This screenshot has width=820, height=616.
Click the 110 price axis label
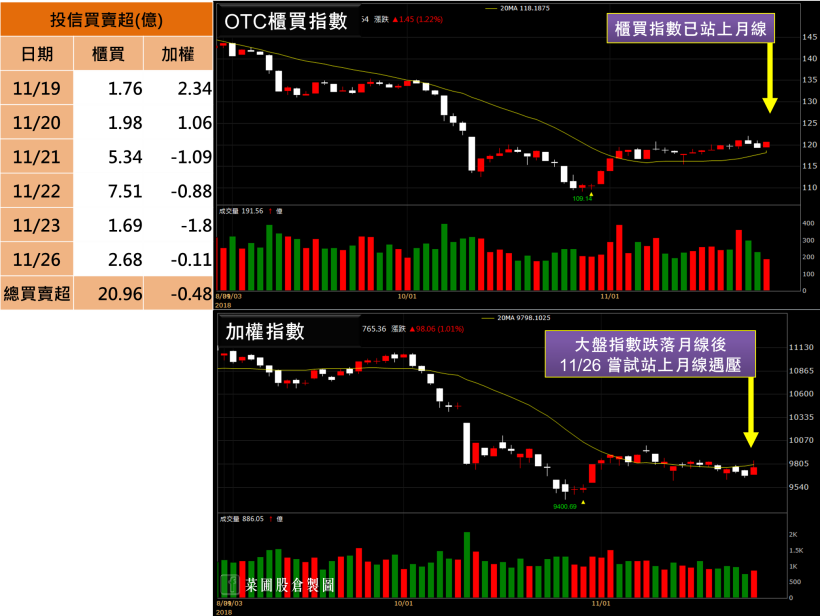click(x=809, y=187)
